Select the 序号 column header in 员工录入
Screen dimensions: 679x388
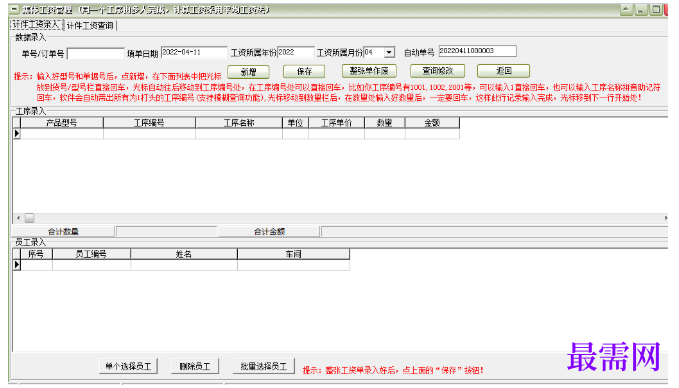click(36, 254)
